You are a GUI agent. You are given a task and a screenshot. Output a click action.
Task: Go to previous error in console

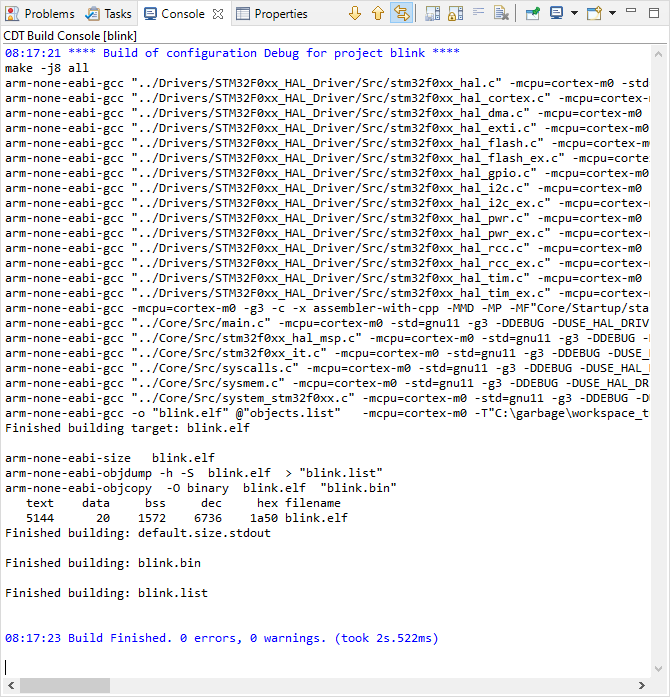(378, 13)
